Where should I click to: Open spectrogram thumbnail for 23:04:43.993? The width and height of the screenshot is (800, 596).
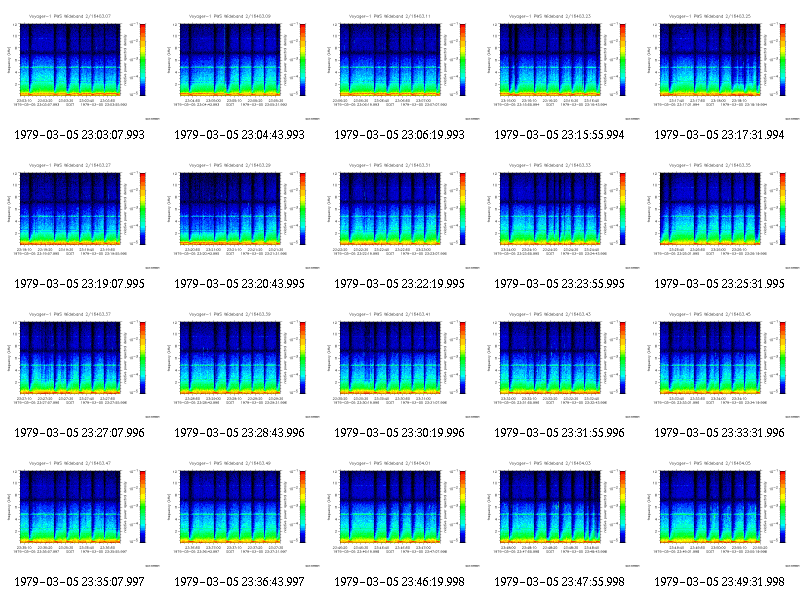pos(240,67)
